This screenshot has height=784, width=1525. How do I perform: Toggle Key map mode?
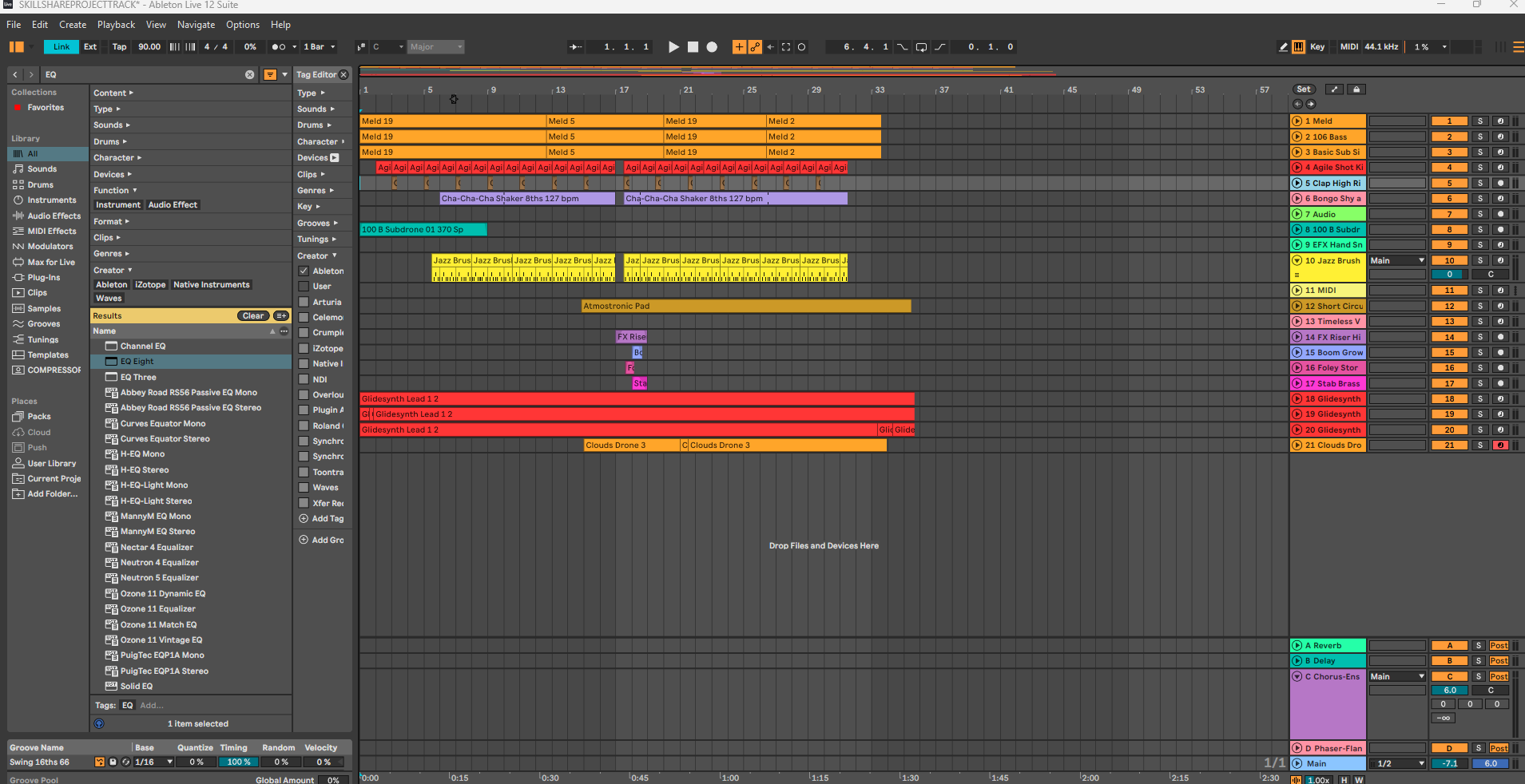click(1317, 47)
